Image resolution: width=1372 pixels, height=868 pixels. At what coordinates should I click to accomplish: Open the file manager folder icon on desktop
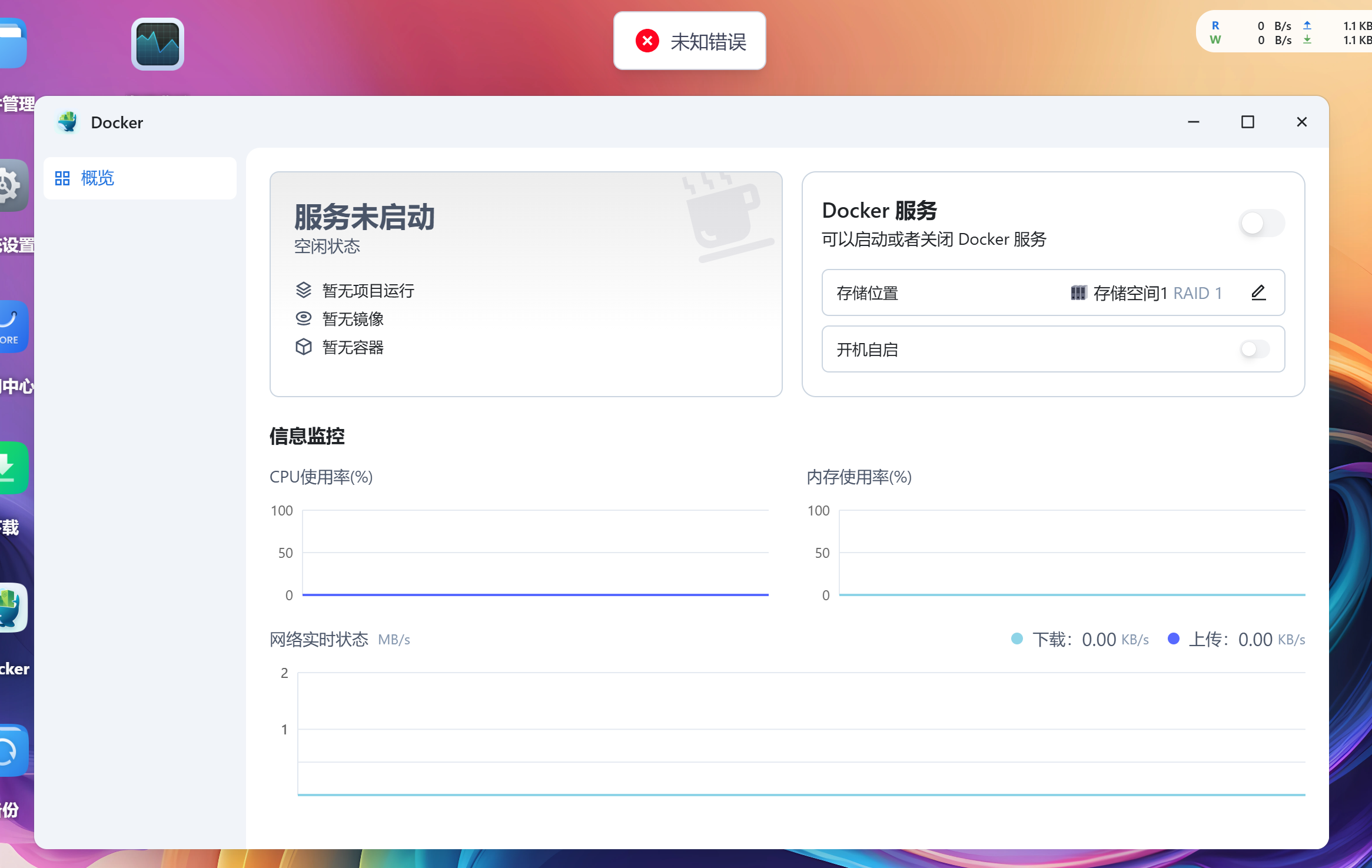click(13, 44)
